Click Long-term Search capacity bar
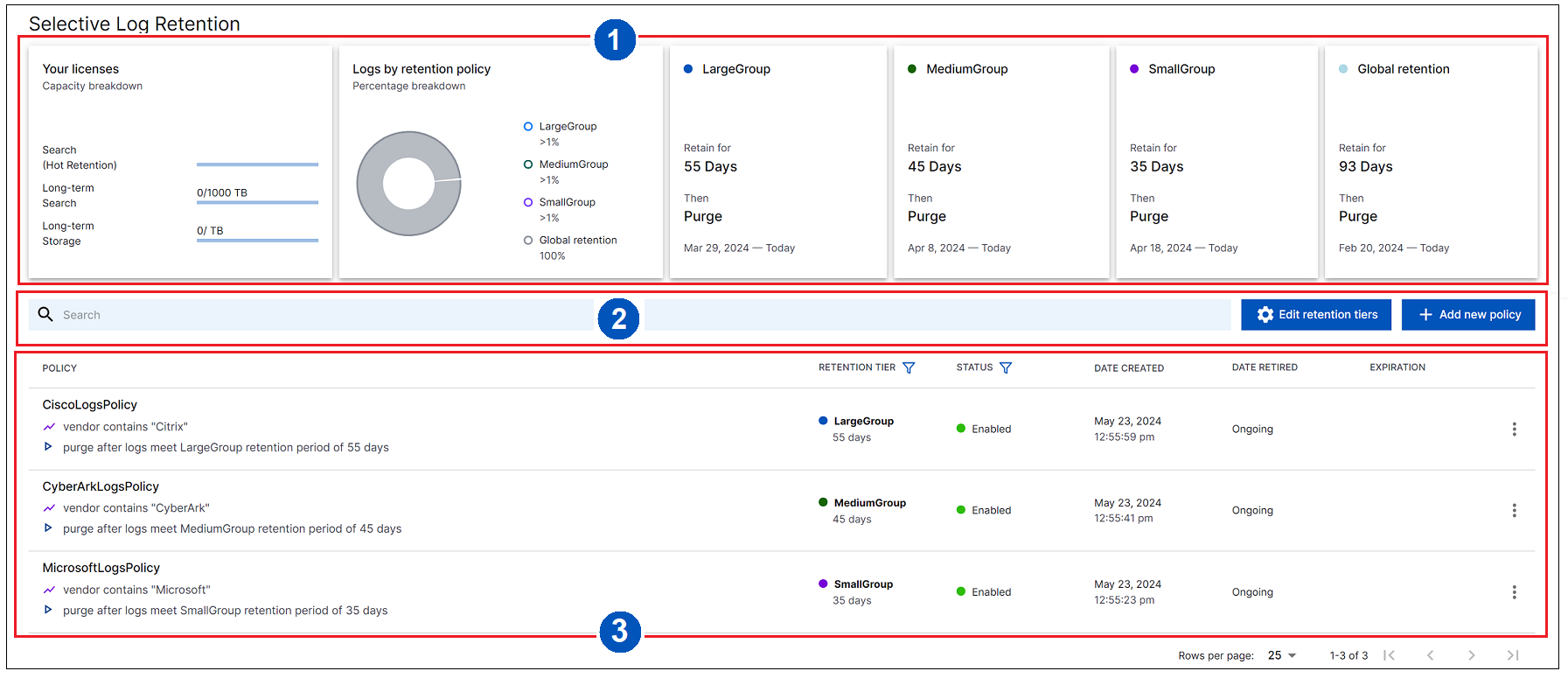Image resolution: width=1568 pixels, height=678 pixels. coord(257,202)
